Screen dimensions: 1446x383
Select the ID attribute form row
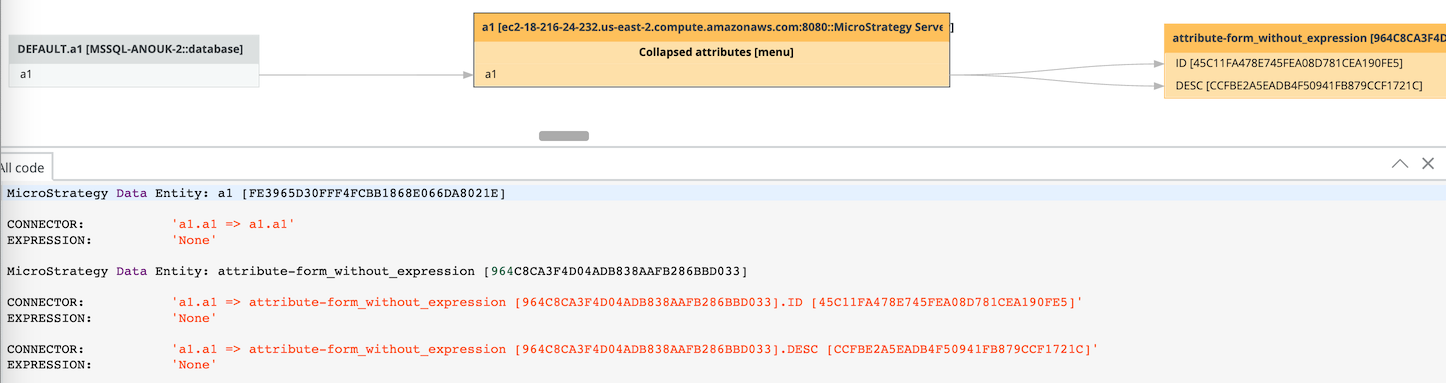[1305, 63]
